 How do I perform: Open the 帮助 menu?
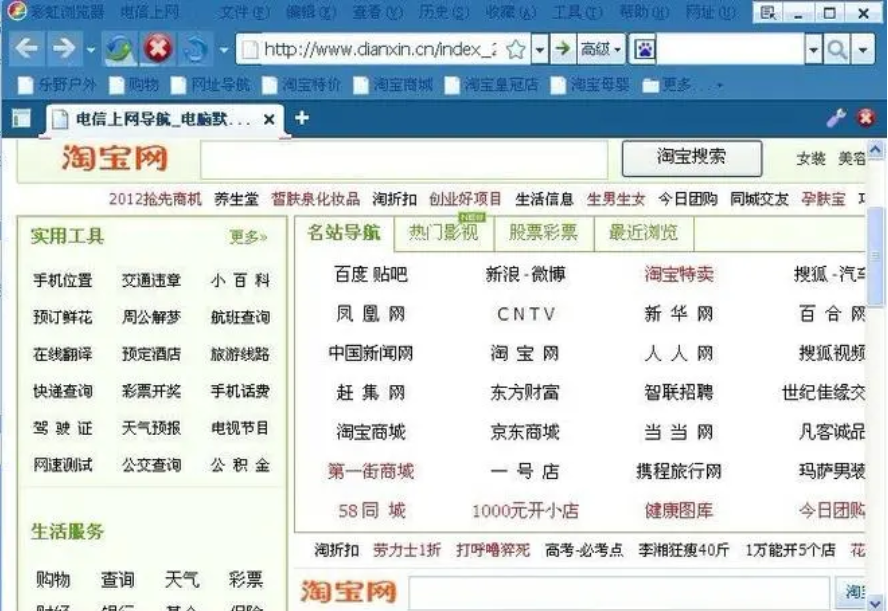click(644, 12)
